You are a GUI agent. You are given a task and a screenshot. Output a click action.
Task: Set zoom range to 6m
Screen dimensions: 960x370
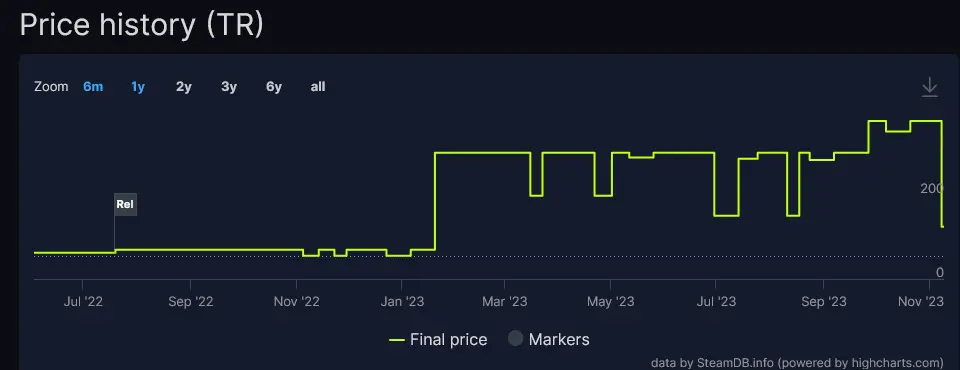93,87
